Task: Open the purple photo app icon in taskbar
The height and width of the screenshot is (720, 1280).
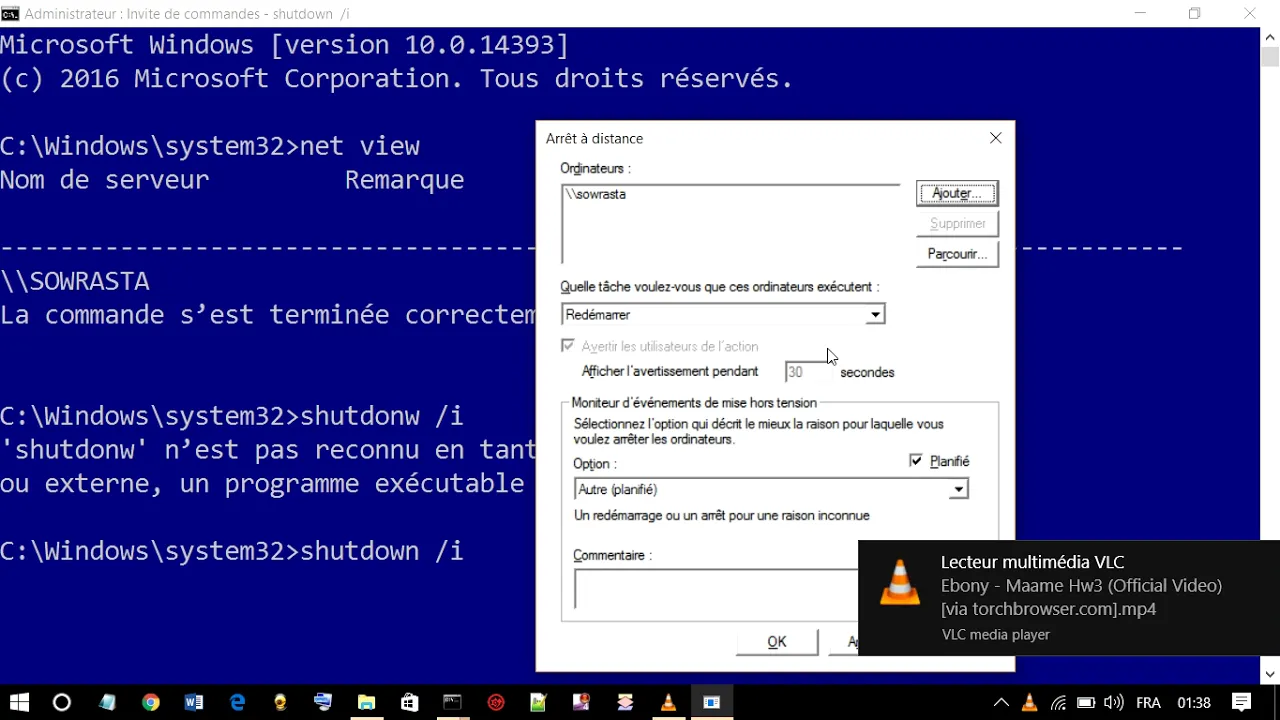Action: (x=582, y=703)
